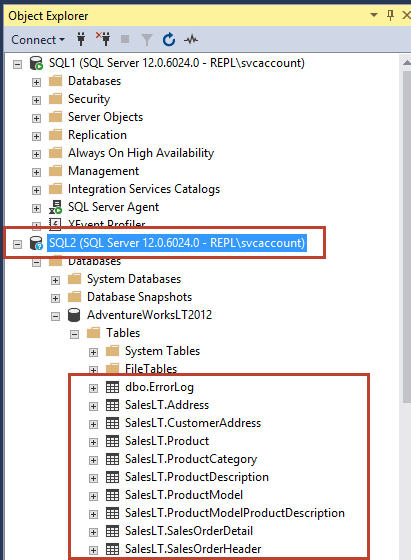Expand the SalesLT.Product table node

(93, 442)
